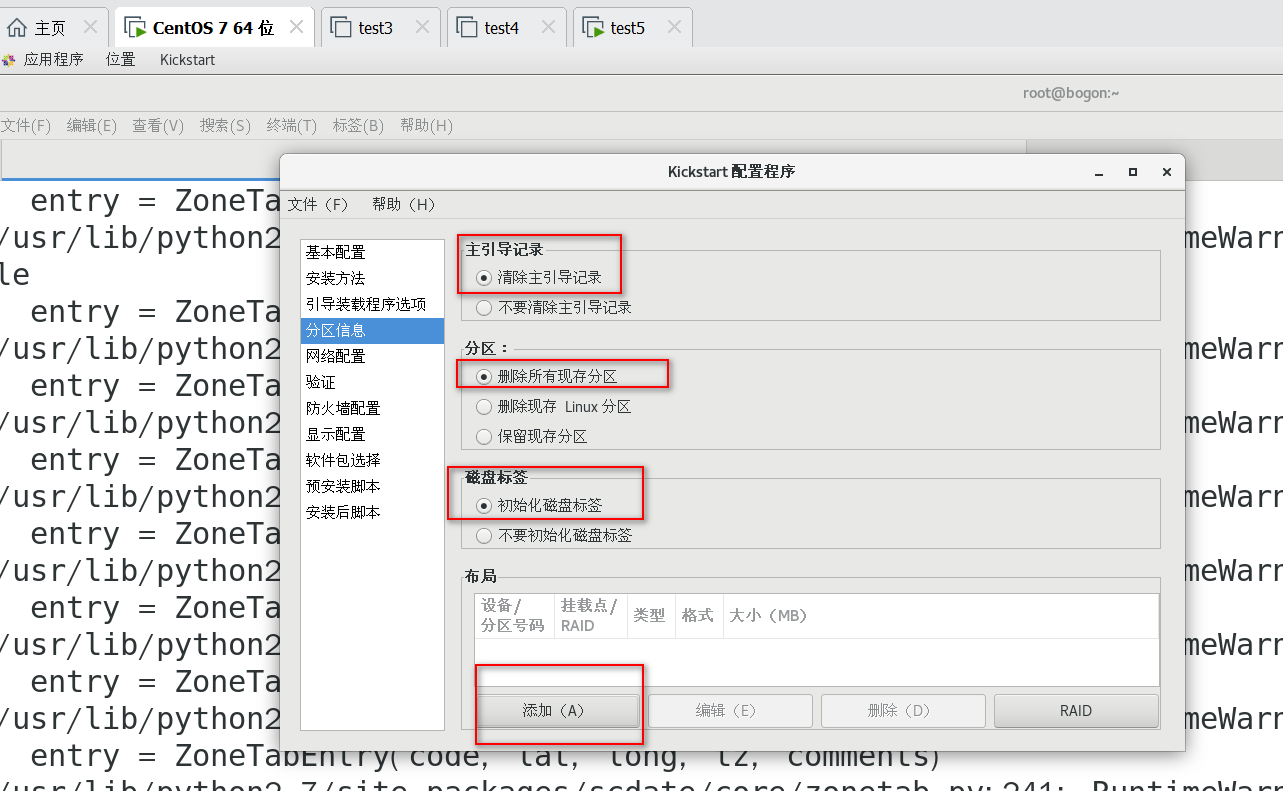Open 安装方法 in sidebar list

pos(372,278)
